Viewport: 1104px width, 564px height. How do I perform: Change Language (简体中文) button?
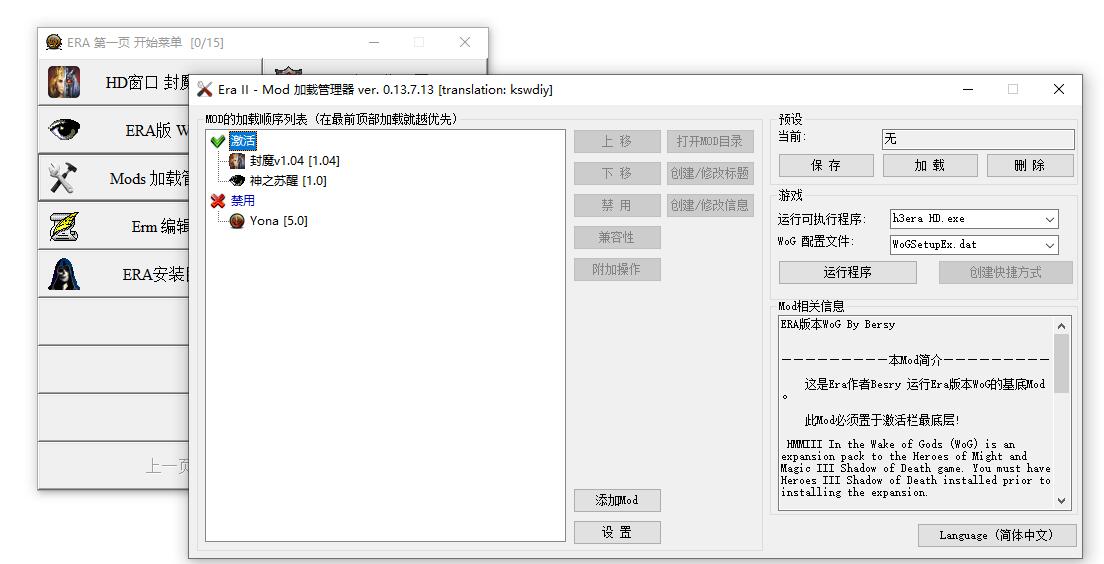click(x=997, y=535)
